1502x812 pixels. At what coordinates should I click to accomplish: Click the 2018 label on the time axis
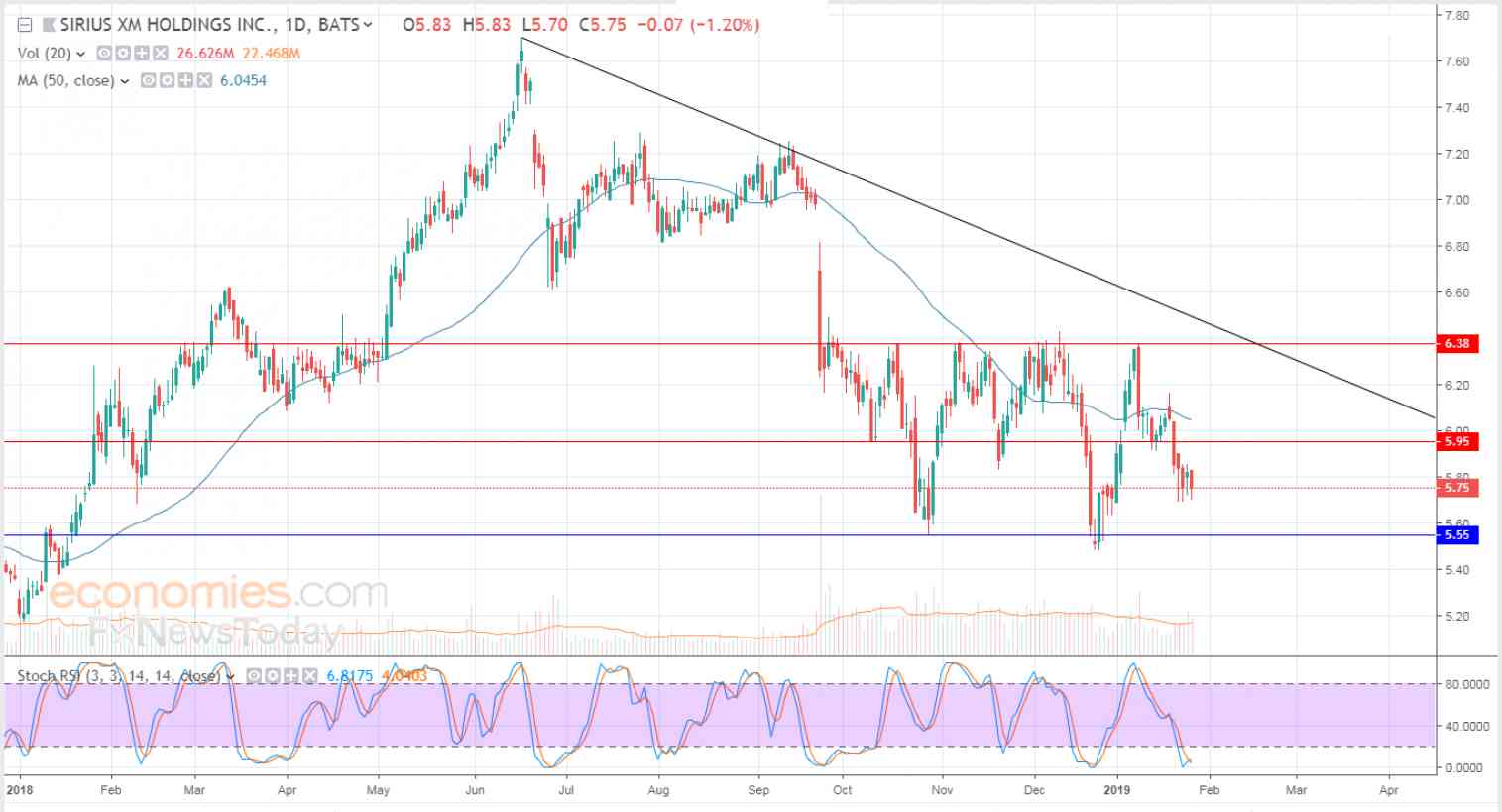pos(20,791)
